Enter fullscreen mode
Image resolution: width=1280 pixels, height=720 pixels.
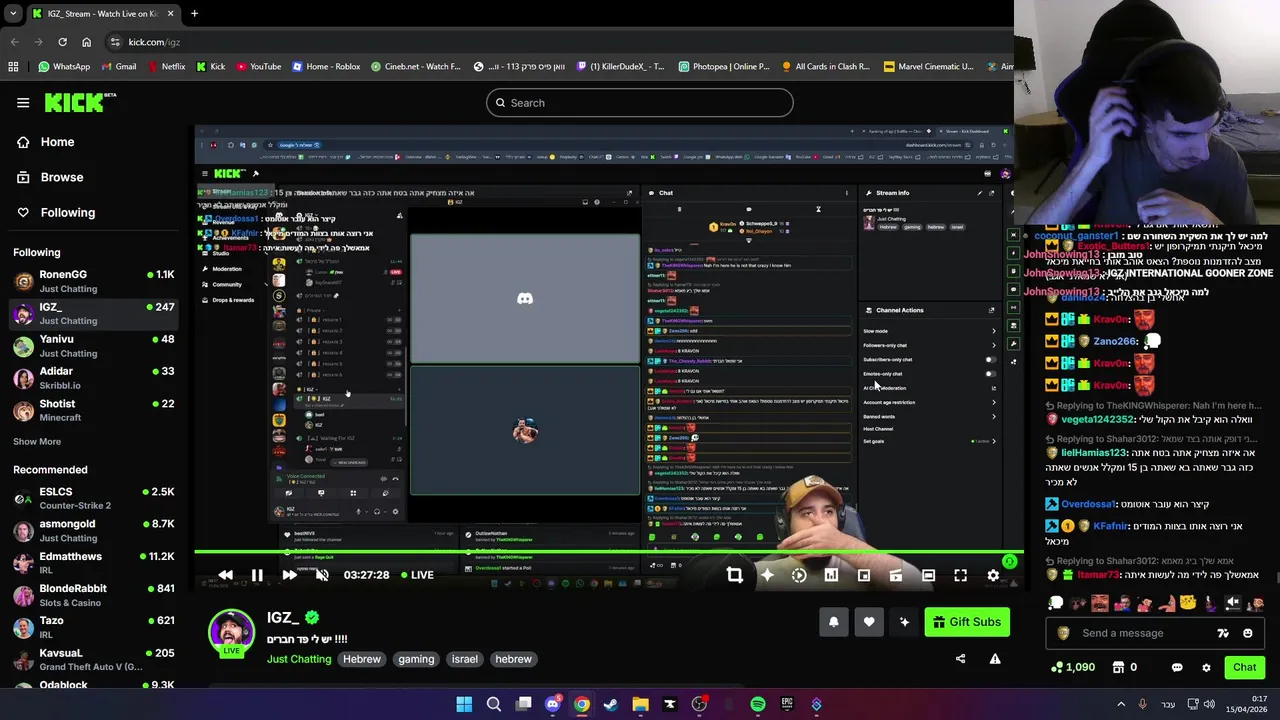tap(960, 575)
